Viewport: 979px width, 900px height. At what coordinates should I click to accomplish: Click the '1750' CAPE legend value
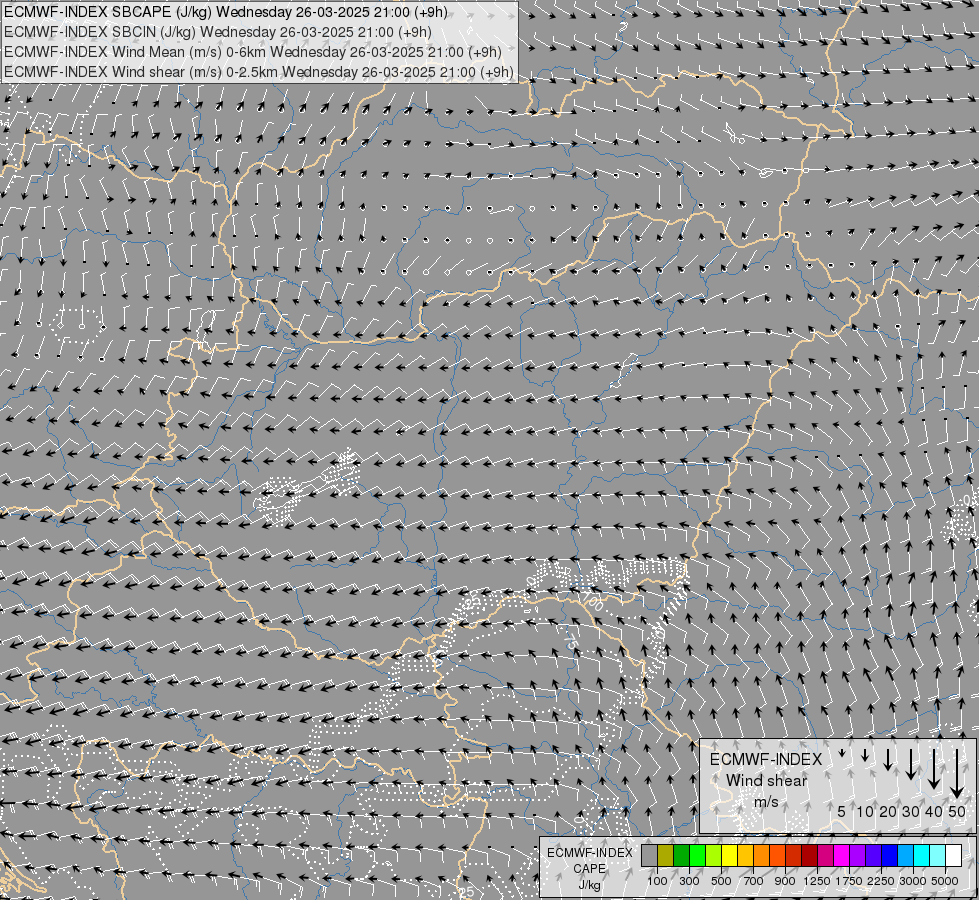849,881
